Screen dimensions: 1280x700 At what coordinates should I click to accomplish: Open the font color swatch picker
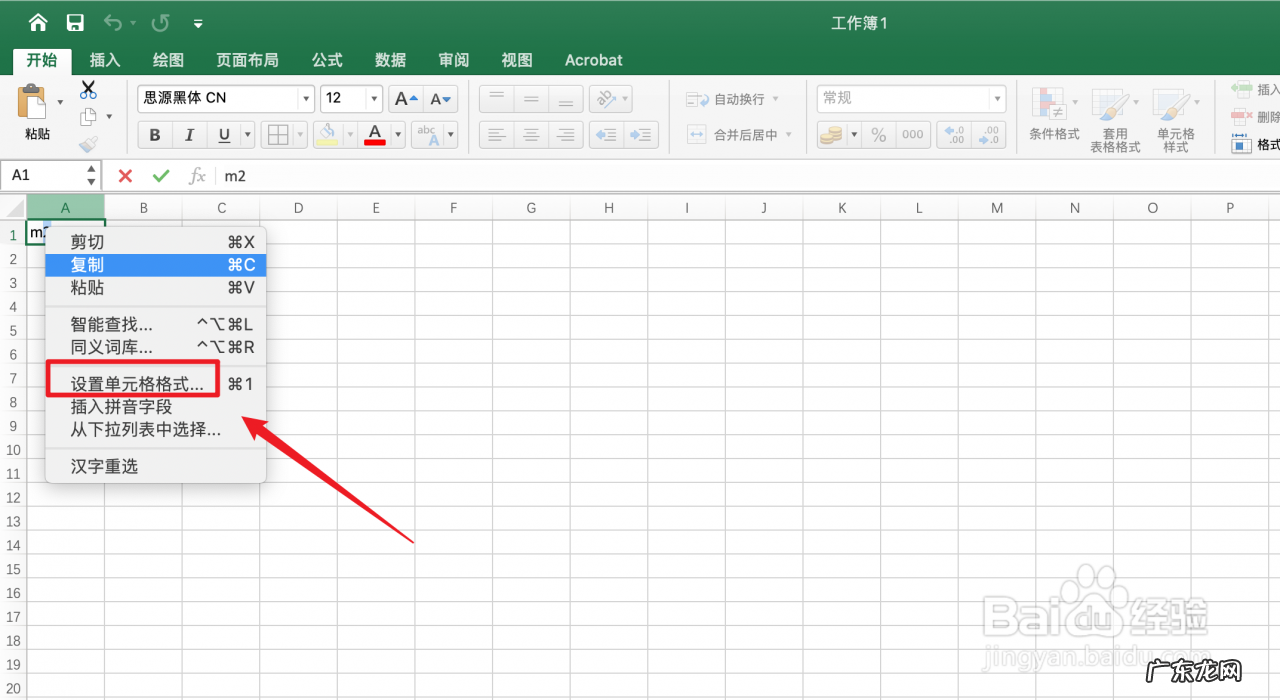[x=396, y=134]
